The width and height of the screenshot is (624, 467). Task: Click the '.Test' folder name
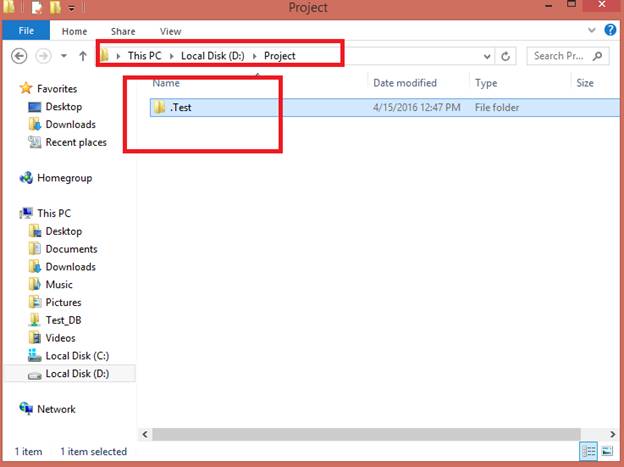point(181,107)
